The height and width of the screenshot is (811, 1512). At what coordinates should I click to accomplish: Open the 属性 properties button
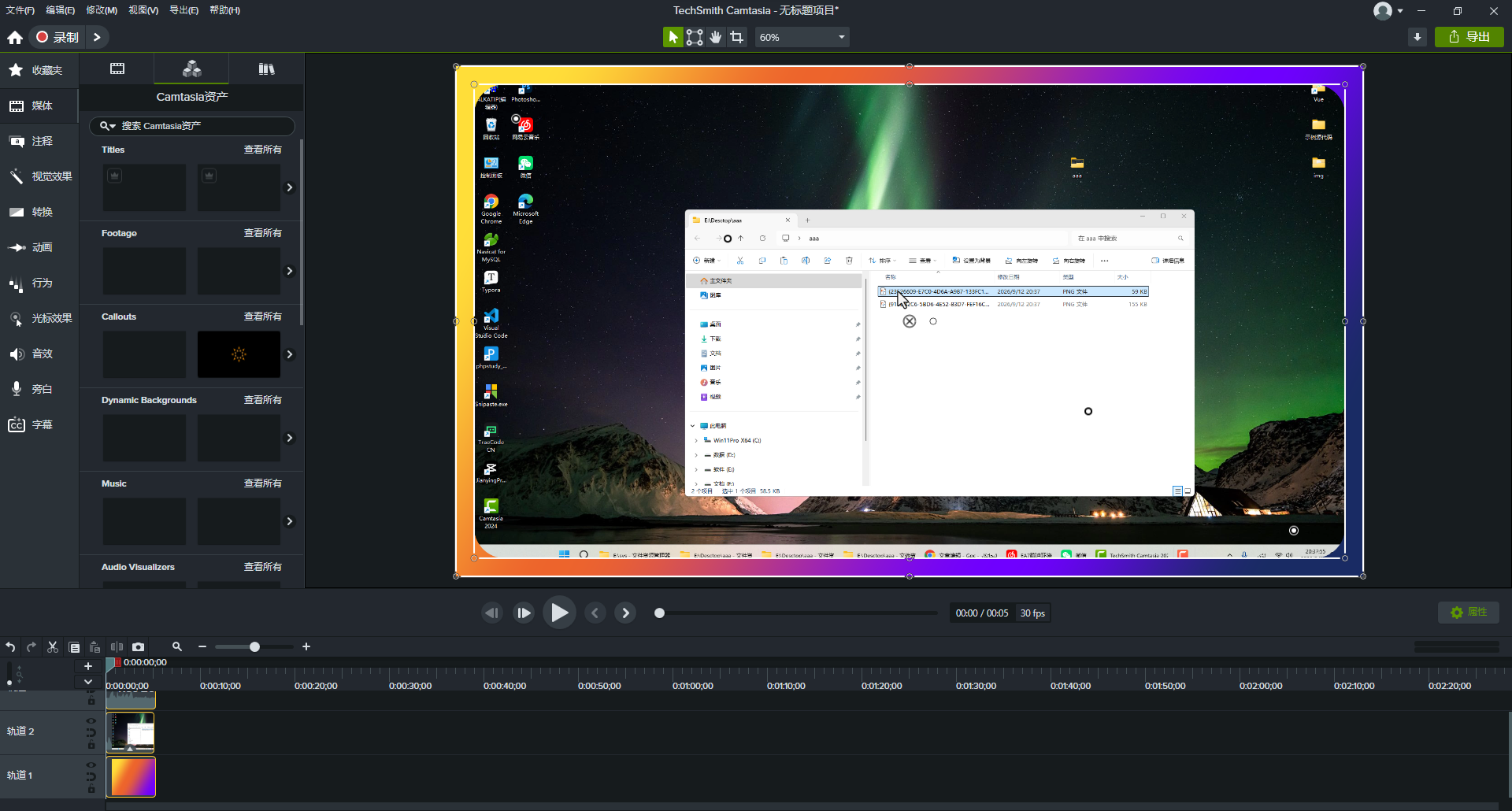[1469, 613]
